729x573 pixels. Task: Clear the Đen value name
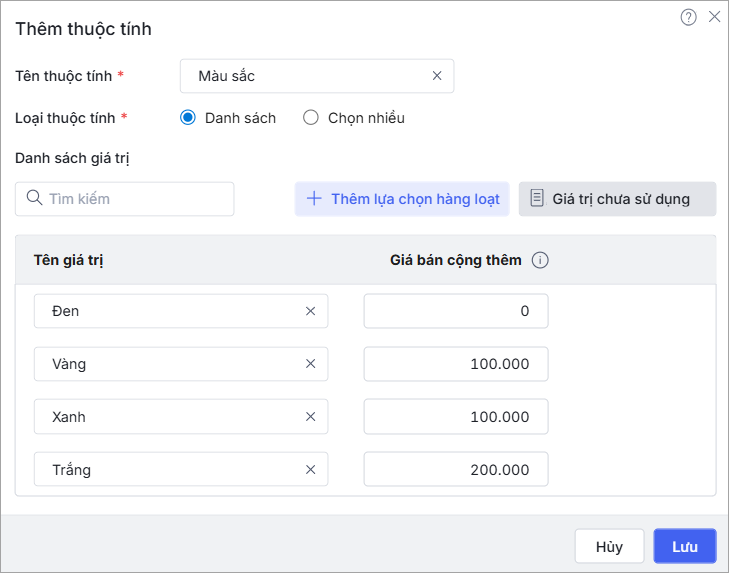pos(310,311)
